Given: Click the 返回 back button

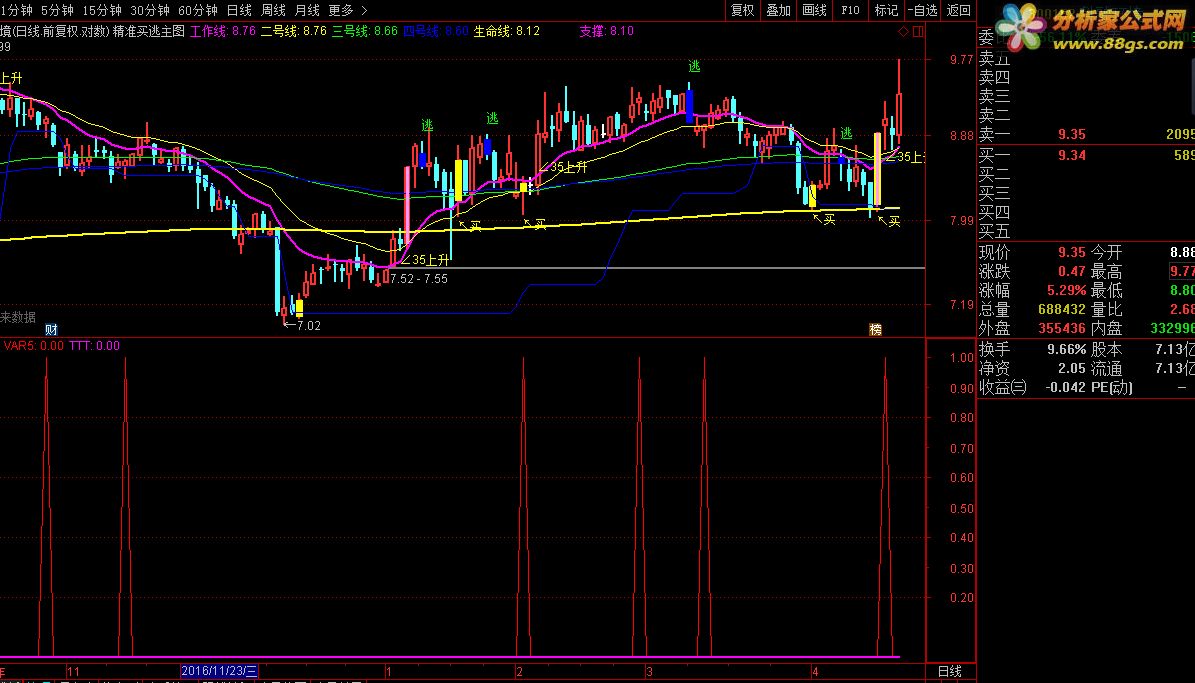Looking at the screenshot, I should tap(958, 10).
